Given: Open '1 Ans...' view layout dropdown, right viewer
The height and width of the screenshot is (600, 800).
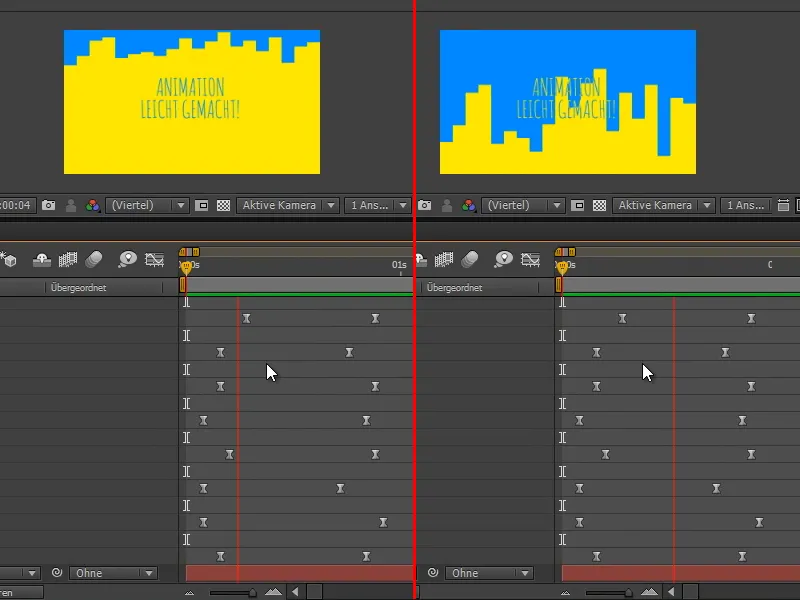Looking at the screenshot, I should tap(746, 205).
